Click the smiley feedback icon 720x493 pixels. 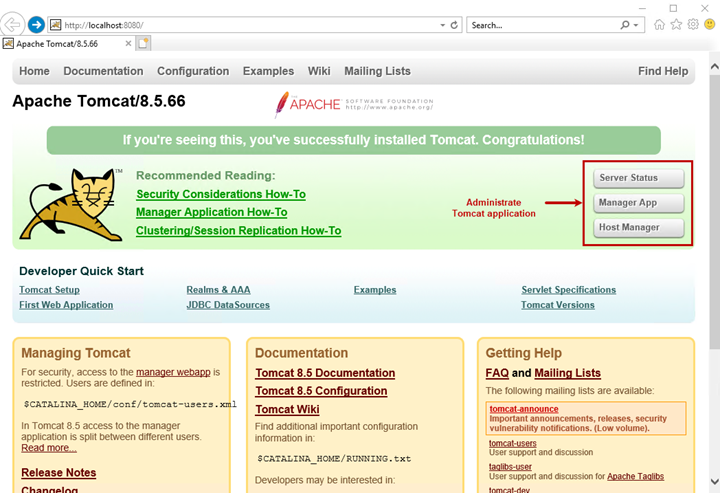(709, 24)
